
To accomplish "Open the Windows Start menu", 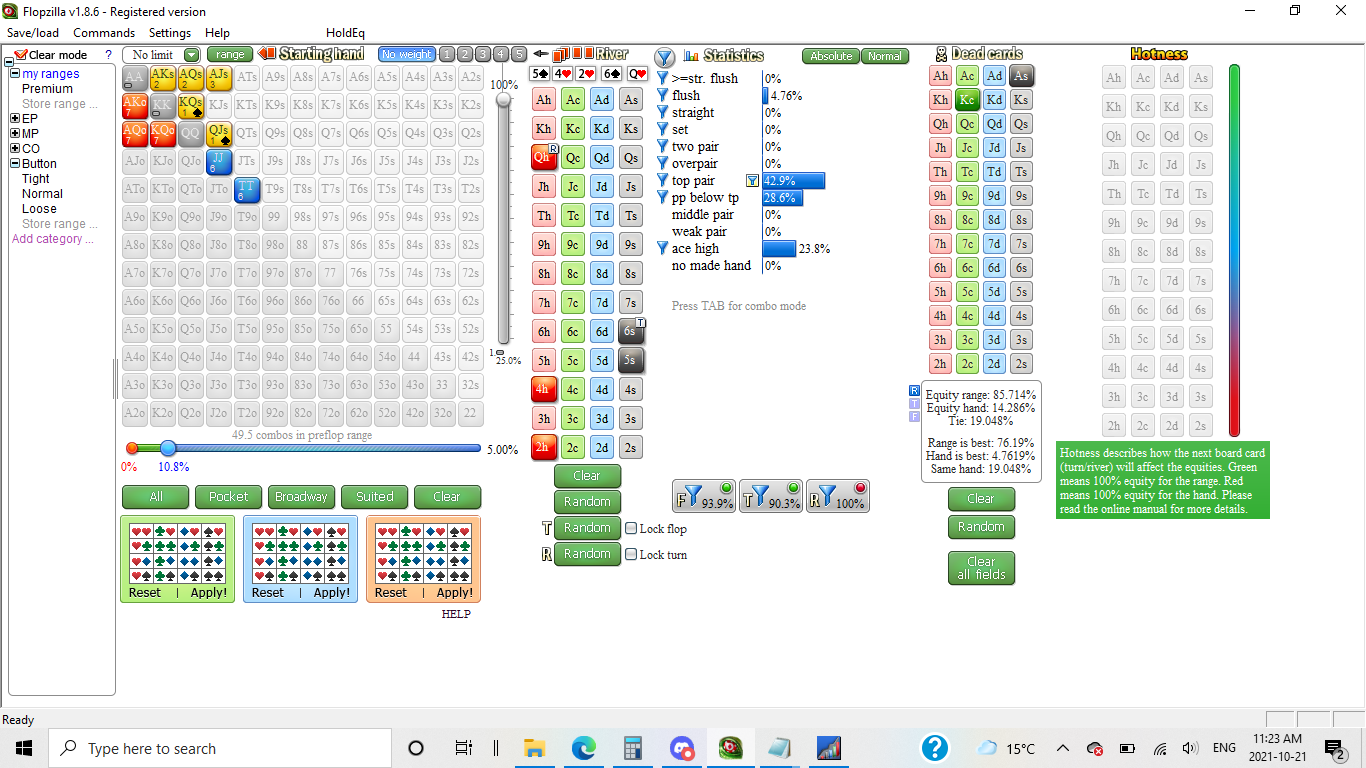I will coord(24,747).
